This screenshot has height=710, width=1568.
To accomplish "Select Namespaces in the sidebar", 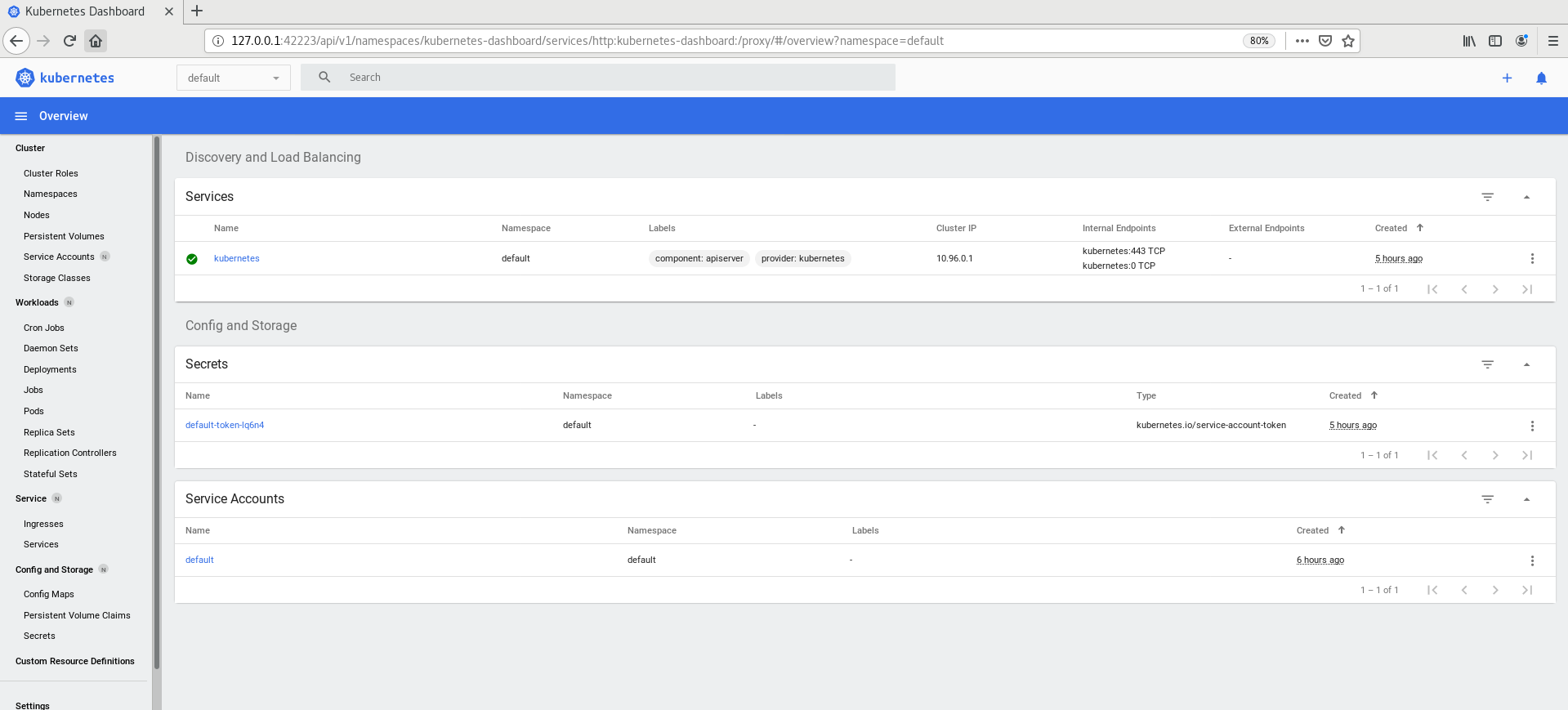I will tap(51, 194).
